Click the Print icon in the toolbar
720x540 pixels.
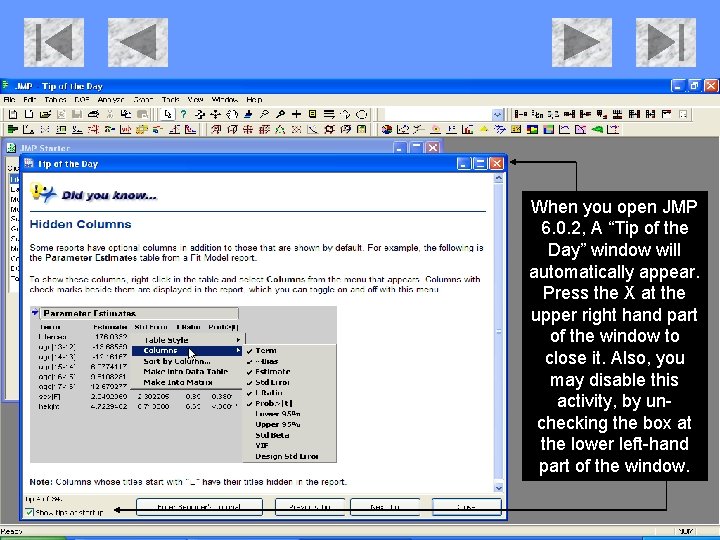(x=93, y=114)
